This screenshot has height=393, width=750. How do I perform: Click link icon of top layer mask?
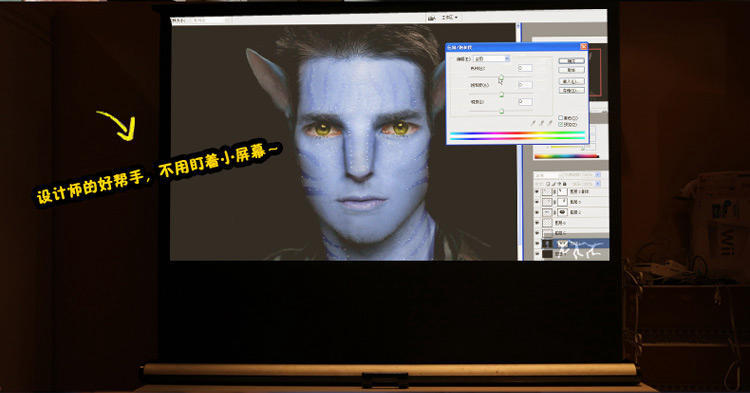tap(554, 192)
